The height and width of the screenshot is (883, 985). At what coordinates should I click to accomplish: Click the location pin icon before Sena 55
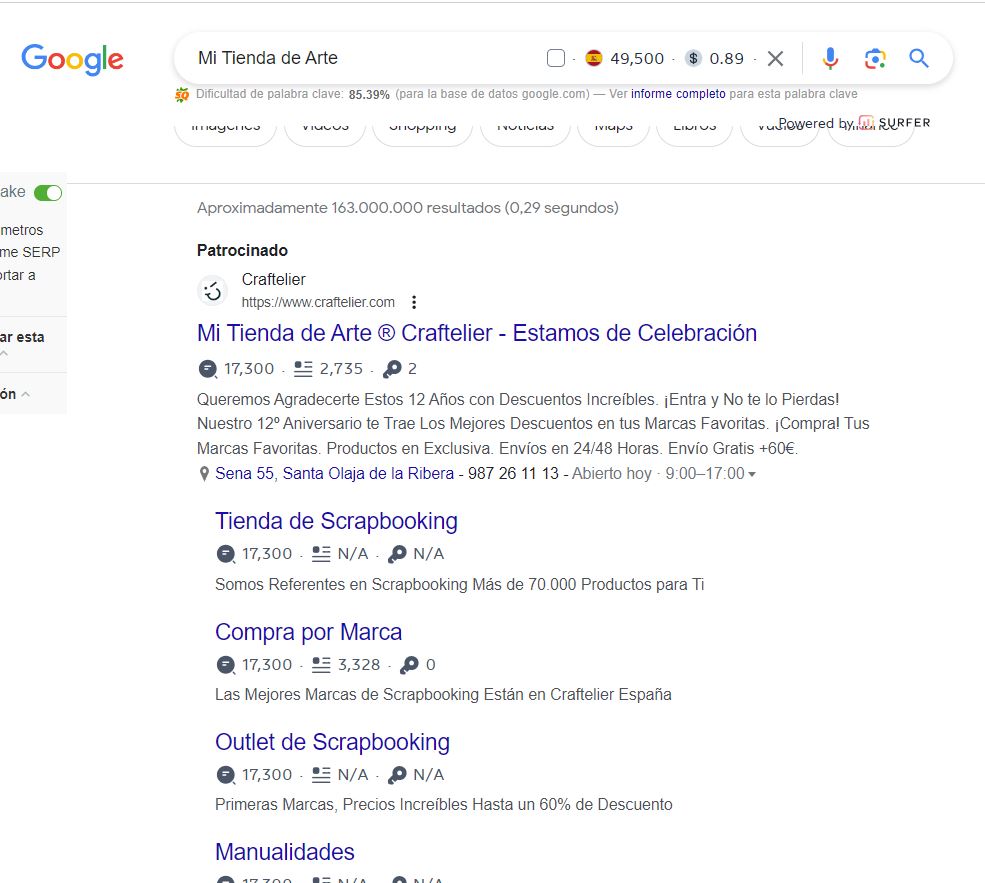202,473
